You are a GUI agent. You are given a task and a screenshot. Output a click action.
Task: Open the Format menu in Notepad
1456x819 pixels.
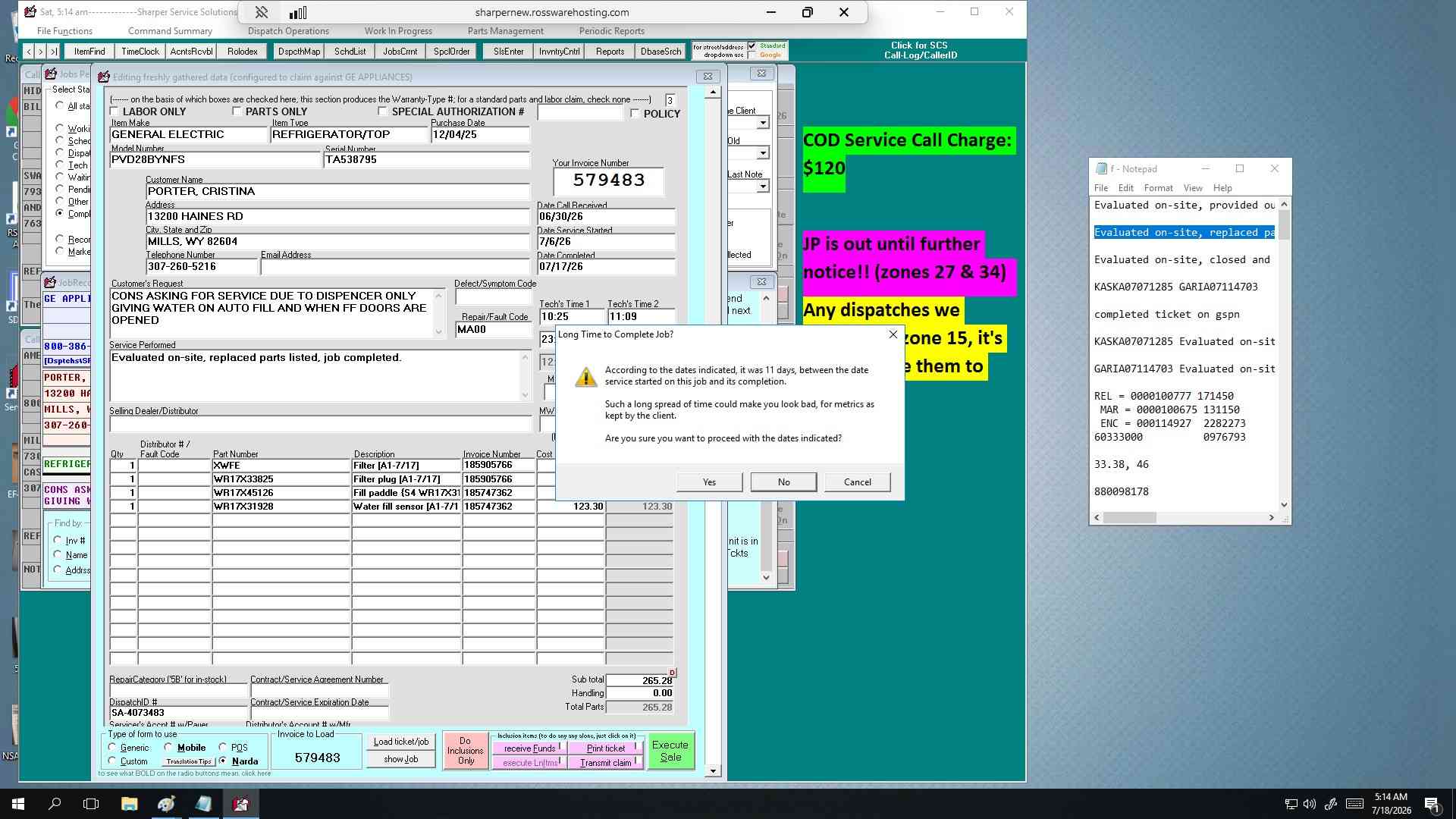[x=1158, y=188]
